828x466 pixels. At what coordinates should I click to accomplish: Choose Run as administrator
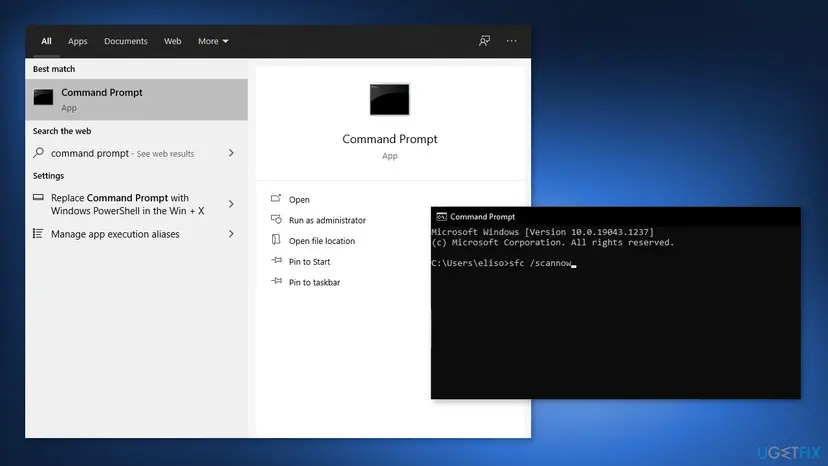pos(327,220)
